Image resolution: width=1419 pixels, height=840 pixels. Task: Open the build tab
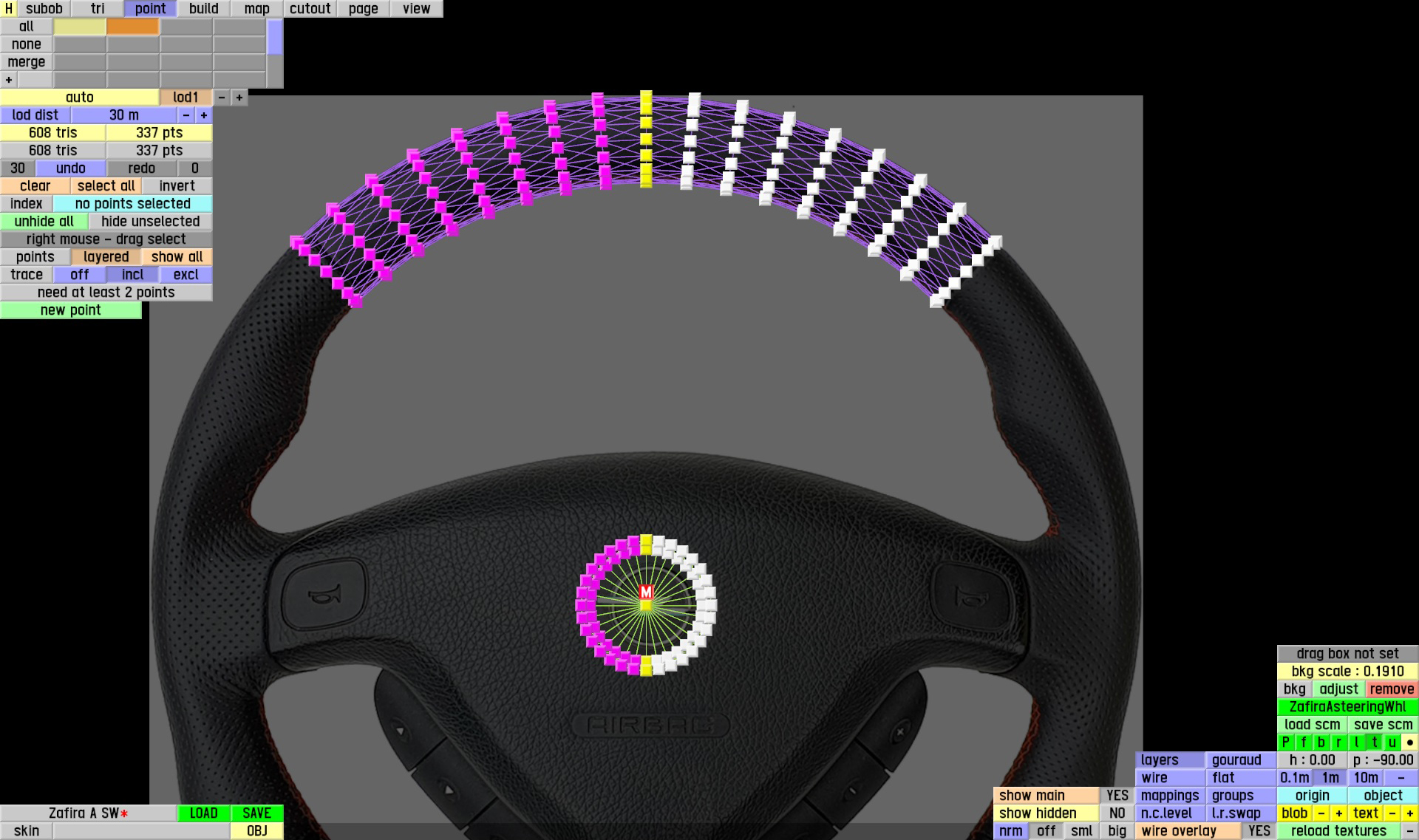click(203, 9)
